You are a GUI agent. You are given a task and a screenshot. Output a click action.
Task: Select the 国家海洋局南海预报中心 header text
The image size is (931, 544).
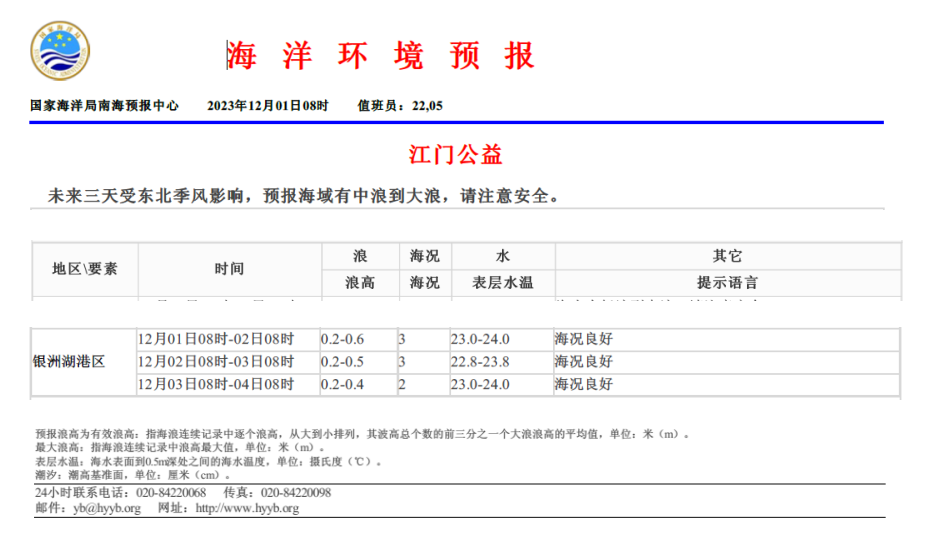pos(105,106)
